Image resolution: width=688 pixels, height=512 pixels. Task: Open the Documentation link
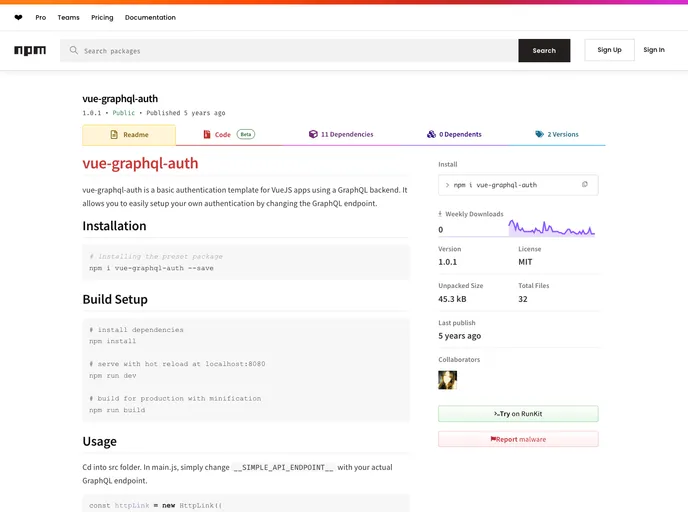pos(150,18)
